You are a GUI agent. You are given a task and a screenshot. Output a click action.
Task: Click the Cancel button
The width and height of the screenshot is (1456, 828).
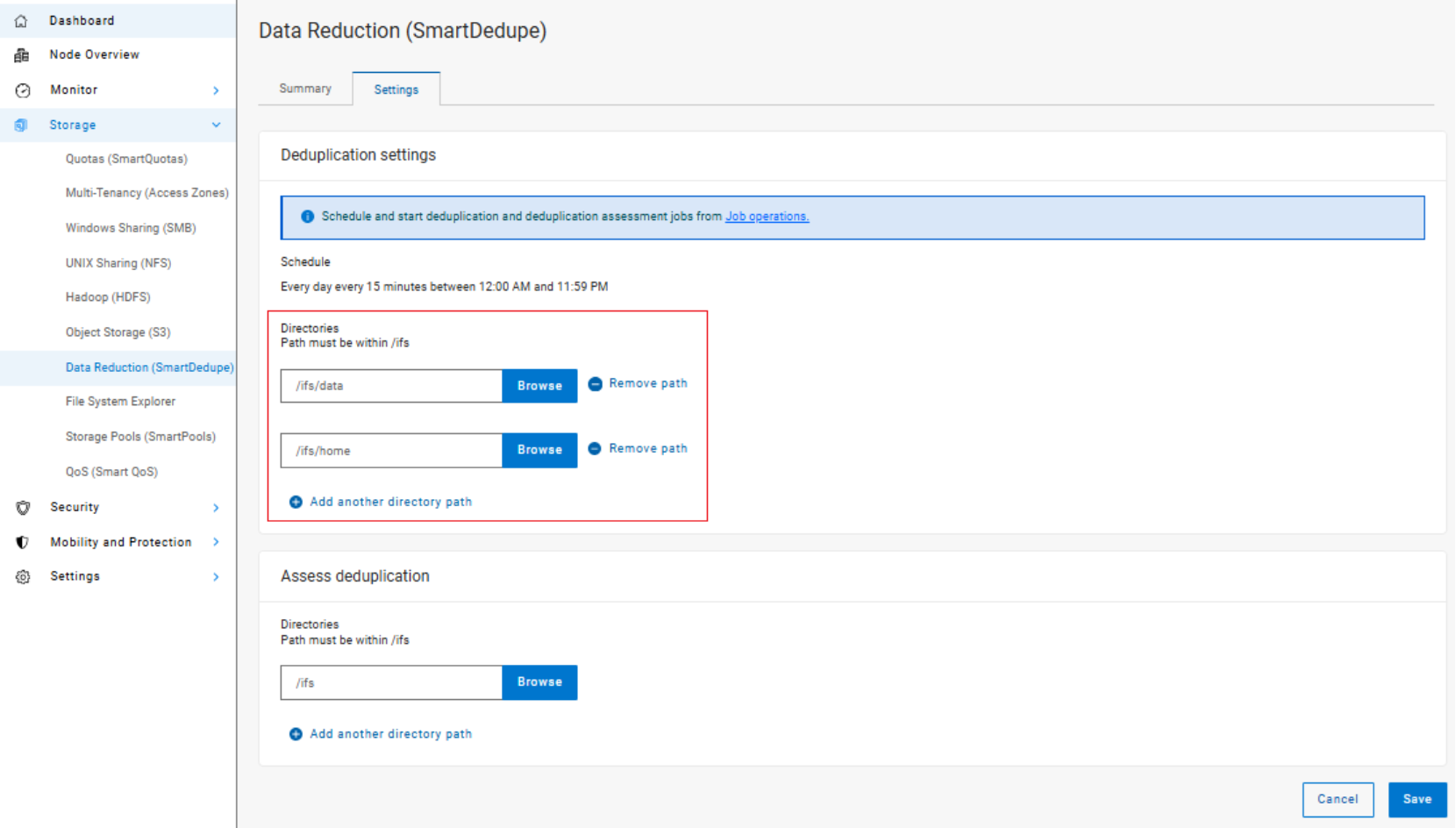click(x=1338, y=800)
